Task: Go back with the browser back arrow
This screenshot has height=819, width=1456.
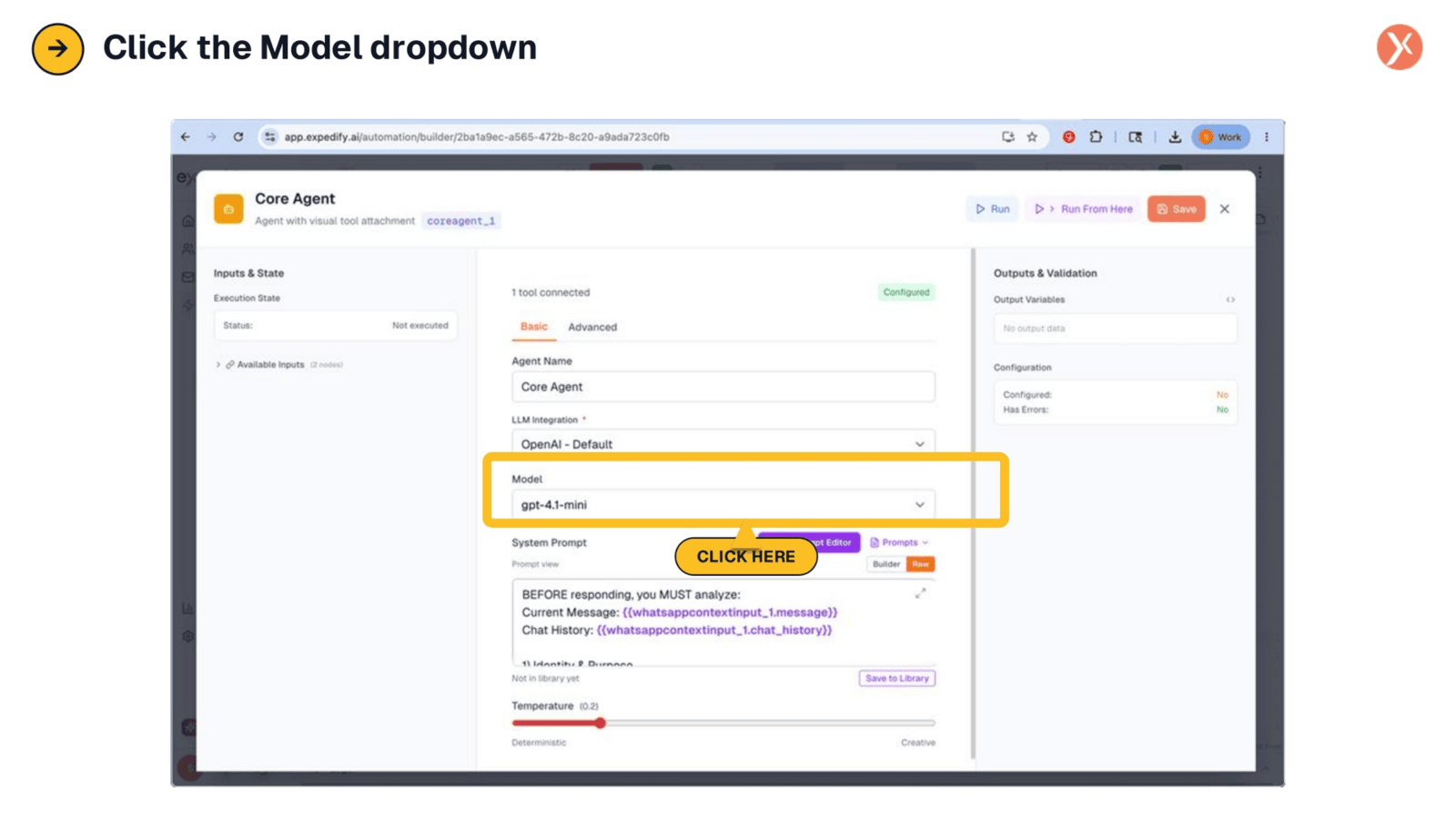Action: (186, 136)
